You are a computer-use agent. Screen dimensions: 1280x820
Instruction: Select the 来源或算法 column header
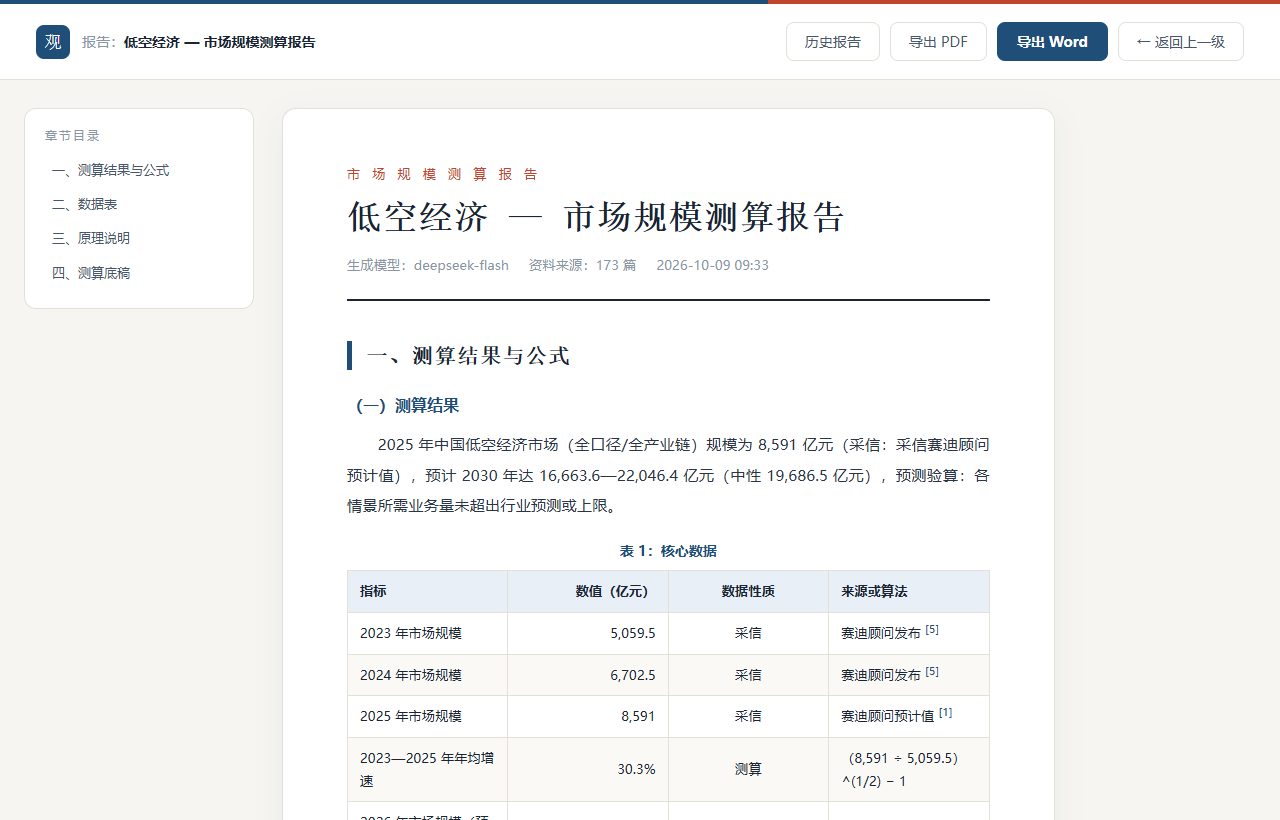(909, 591)
